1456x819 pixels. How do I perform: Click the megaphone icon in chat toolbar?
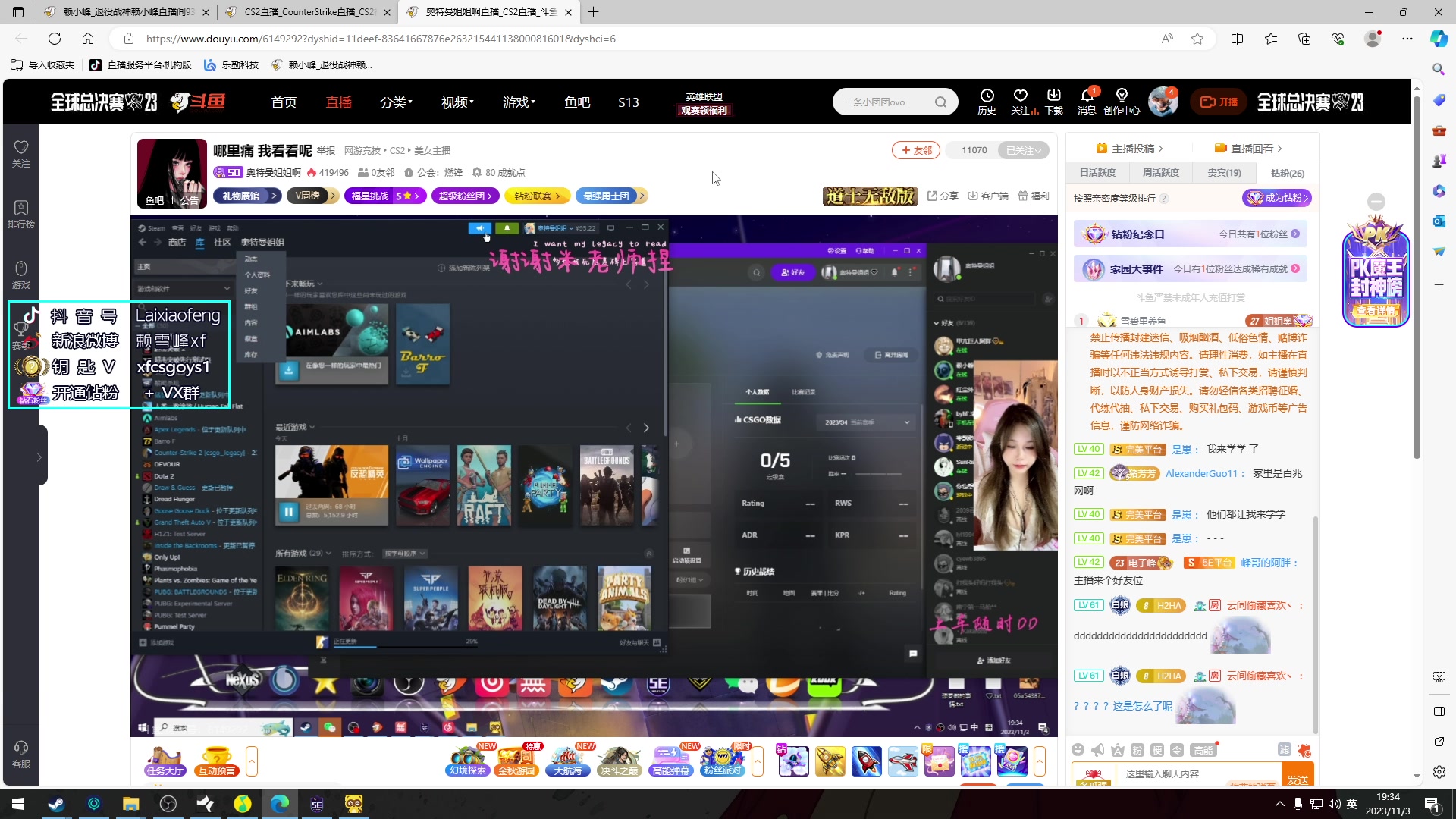coord(1098,750)
